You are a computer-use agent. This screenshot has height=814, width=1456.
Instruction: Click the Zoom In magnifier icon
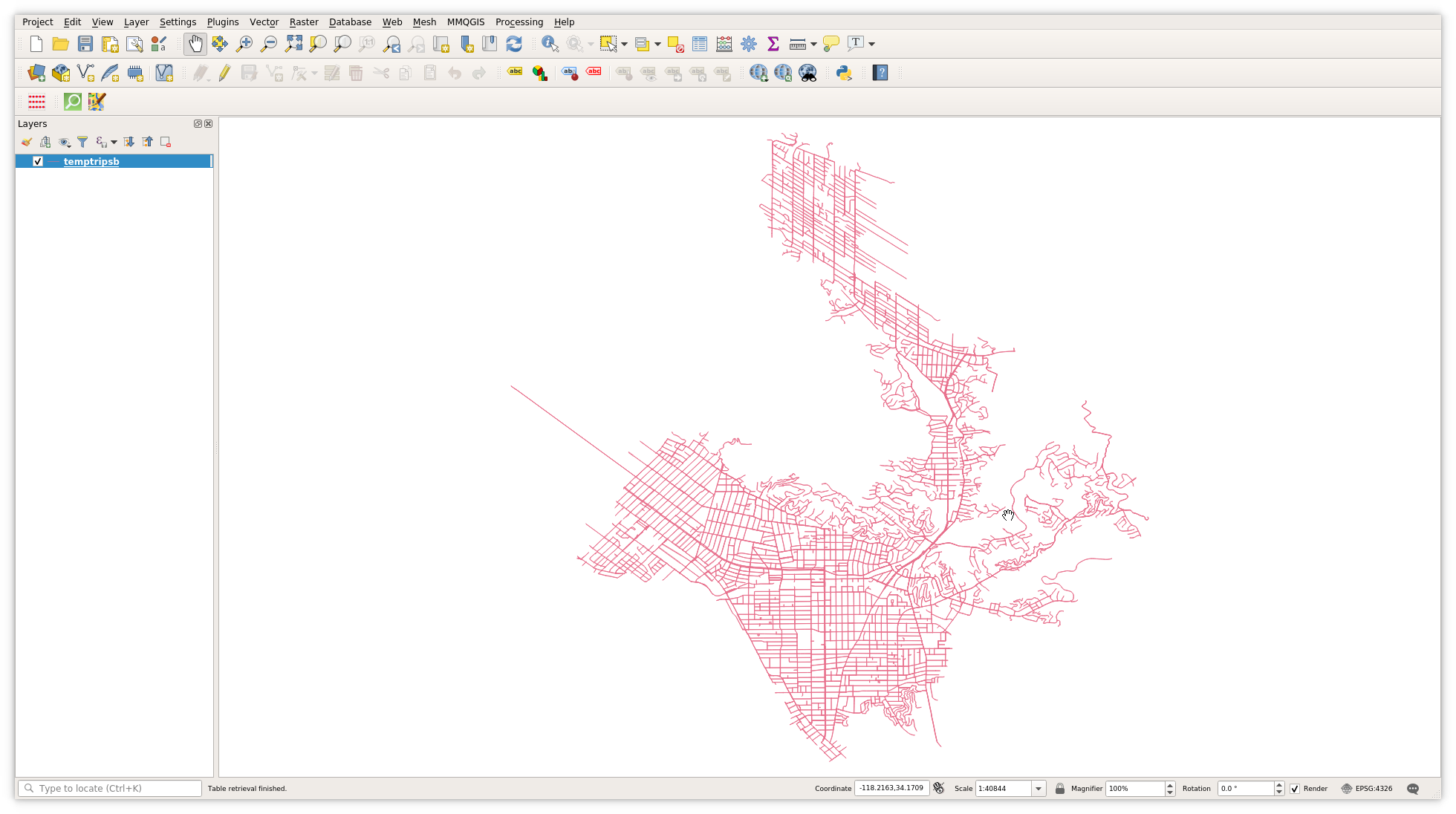click(x=244, y=44)
